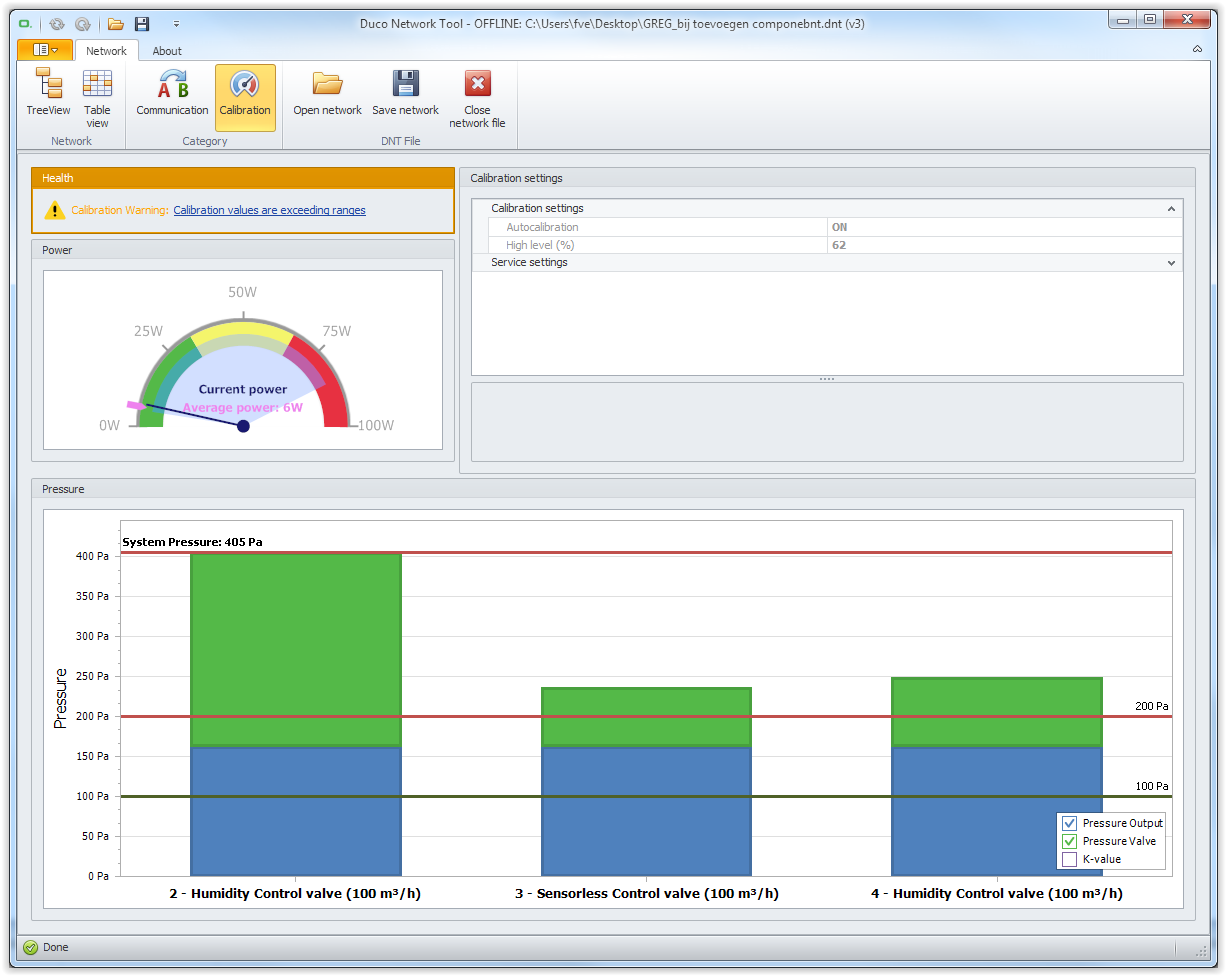Screen dimensions: 1226x976
Task: Click the green bar segment of valve 2
Action: pyautogui.click(x=296, y=650)
